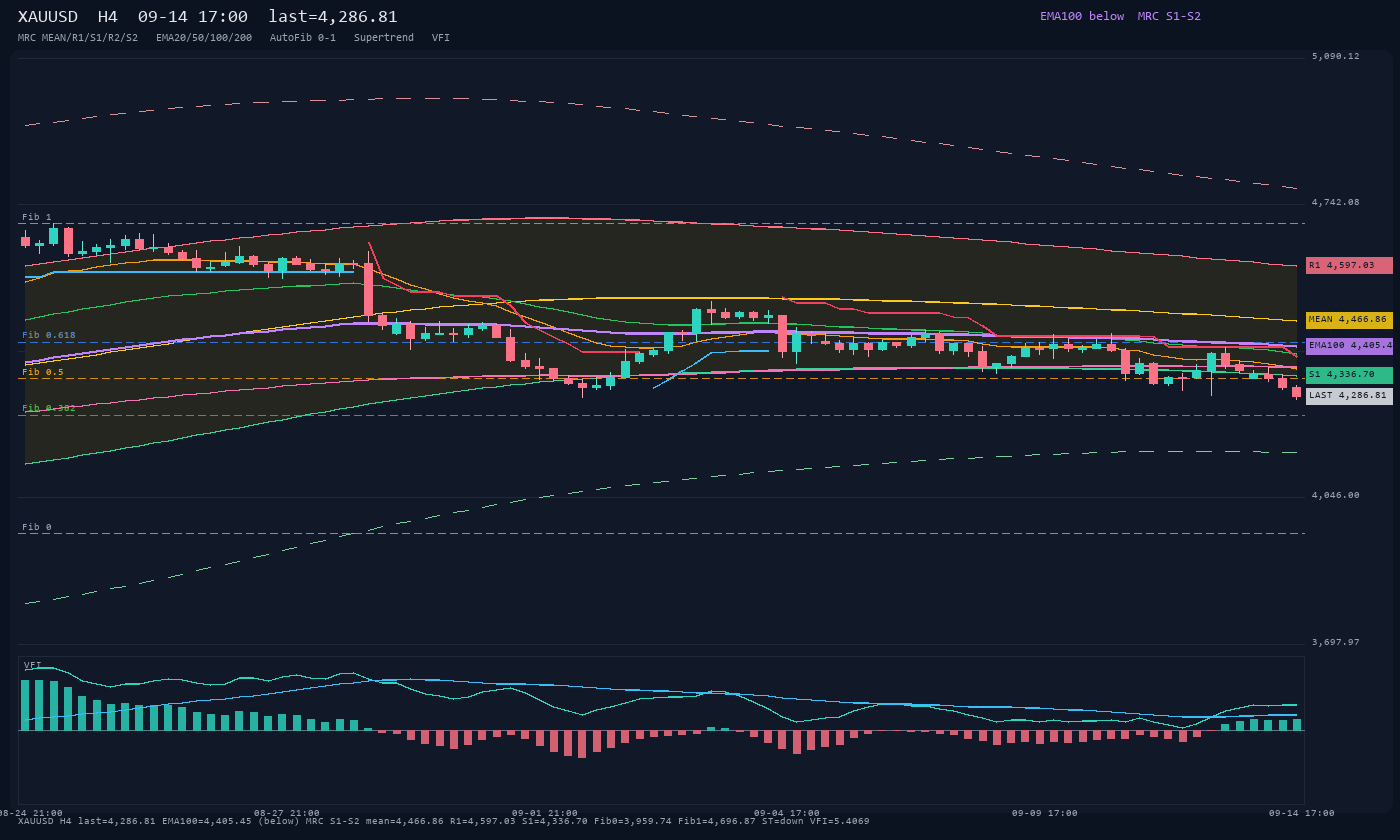Click the MRC MEAN/R1/S1/R2/S2 legend entry
Image resolution: width=1400 pixels, height=840 pixels.
coord(78,38)
